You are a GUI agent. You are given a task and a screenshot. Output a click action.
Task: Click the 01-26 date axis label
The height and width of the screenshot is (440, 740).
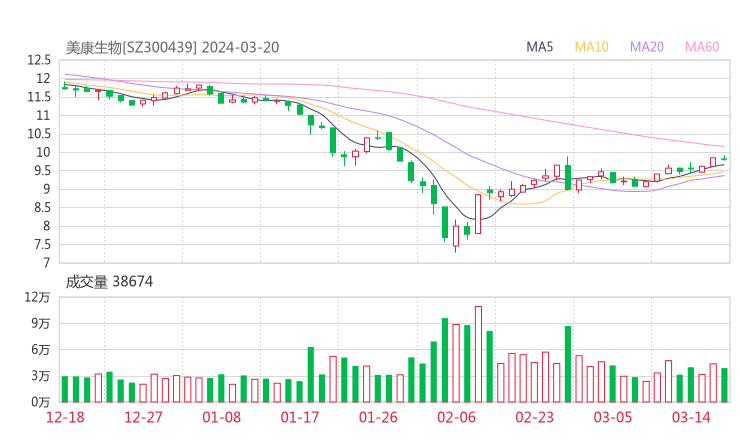point(378,417)
